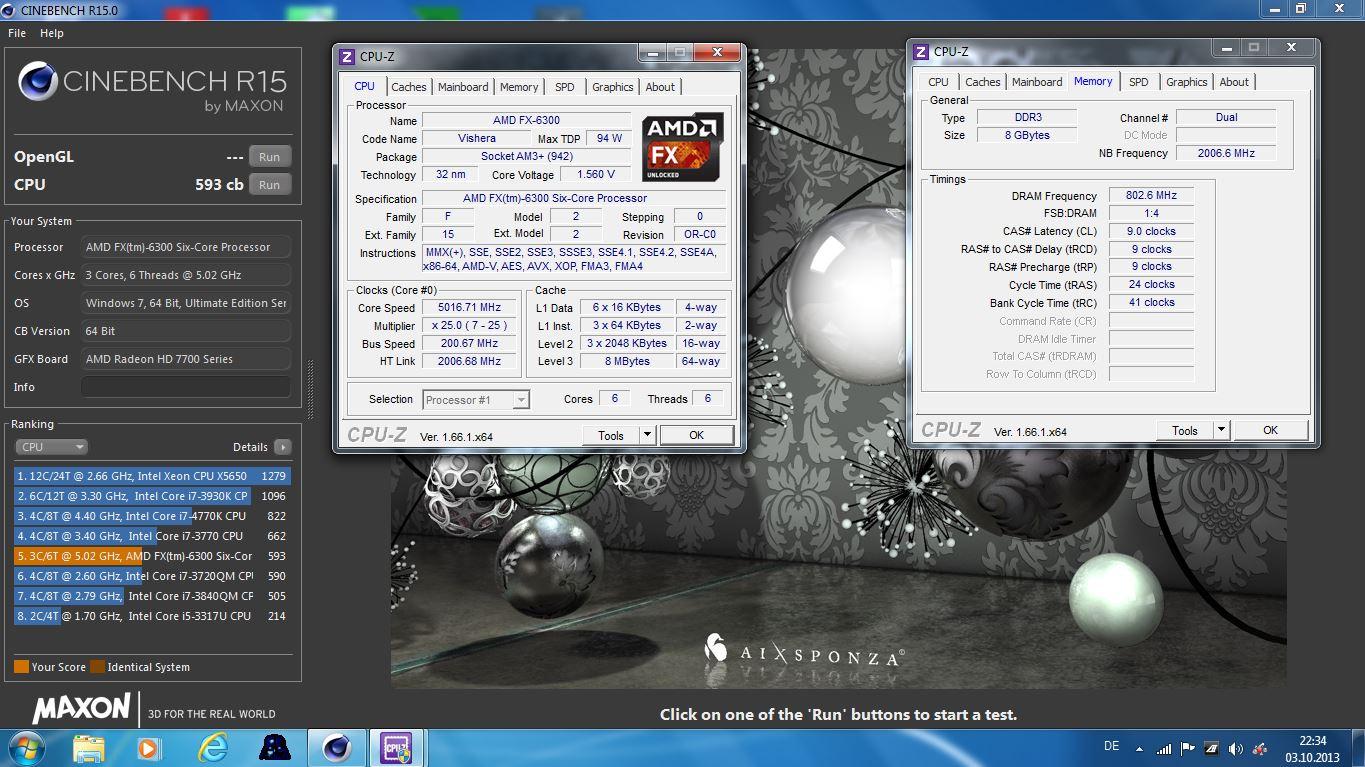1365x767 pixels.
Task: Click the Cinebench title bar icon
Action: 9,9
